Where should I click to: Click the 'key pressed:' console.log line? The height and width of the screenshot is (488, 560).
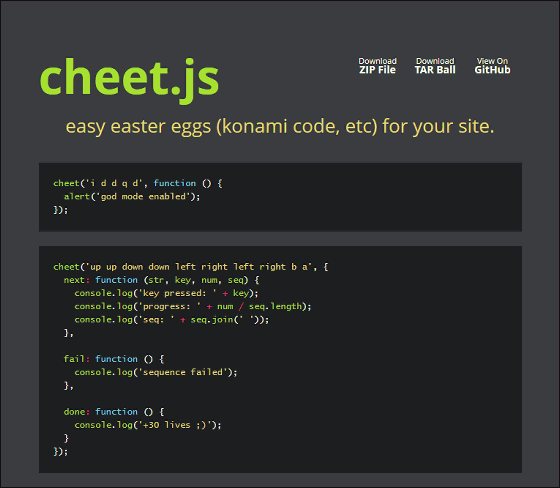point(166,293)
